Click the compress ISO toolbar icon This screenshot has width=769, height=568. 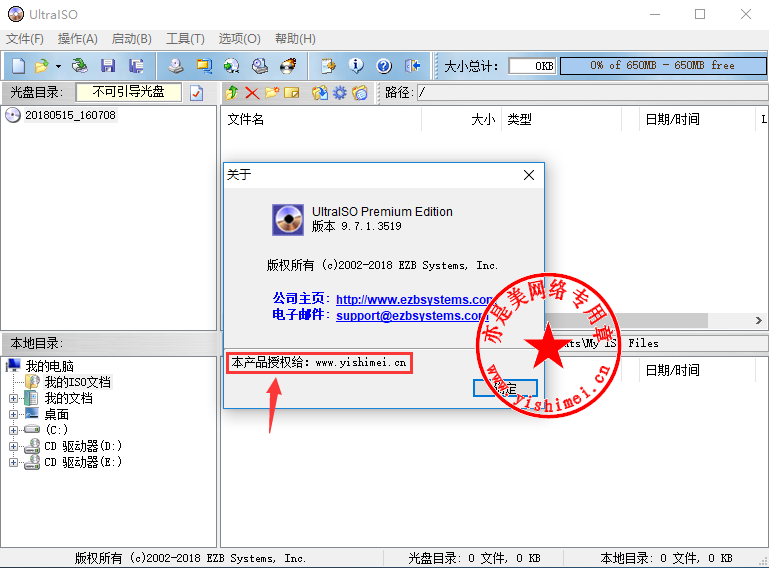tap(204, 66)
